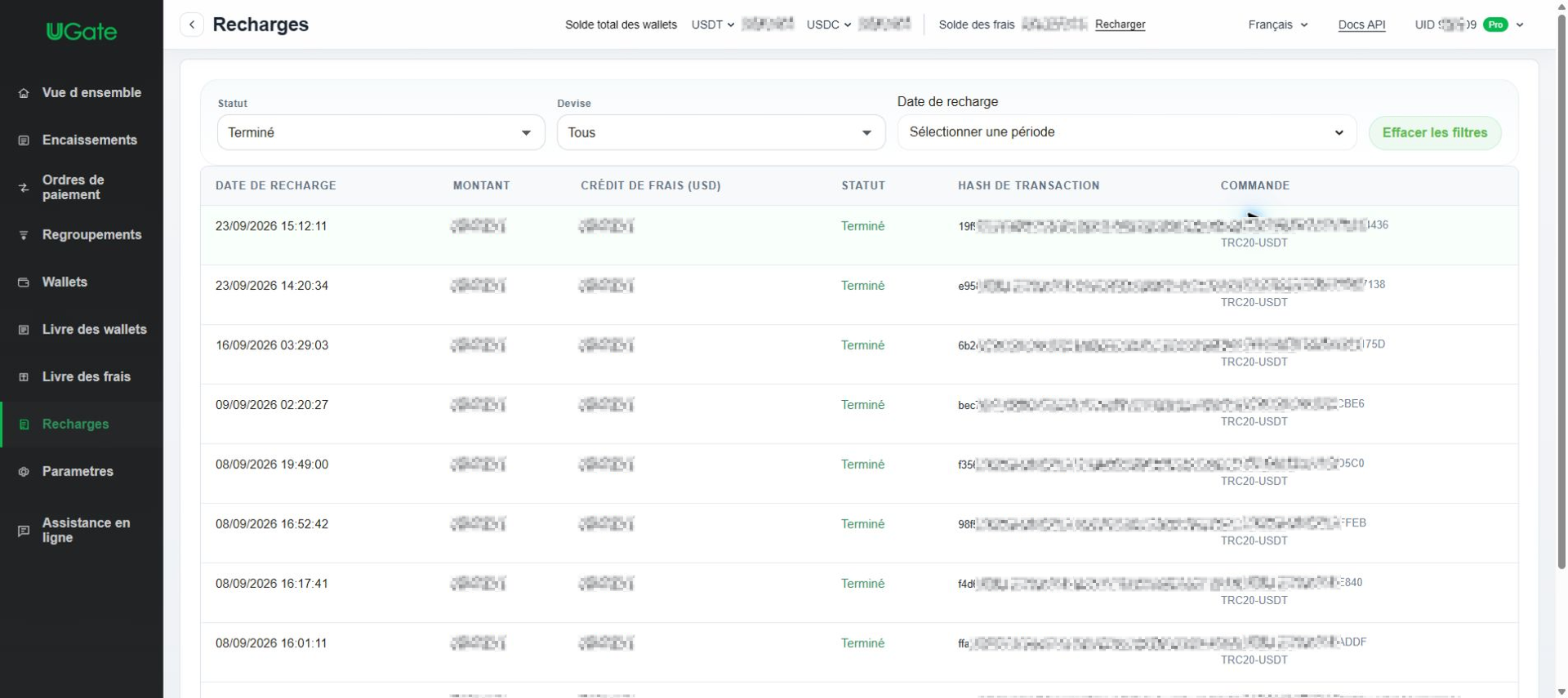Click the Wallets sidebar icon
The height and width of the screenshot is (698, 1568).
click(24, 282)
